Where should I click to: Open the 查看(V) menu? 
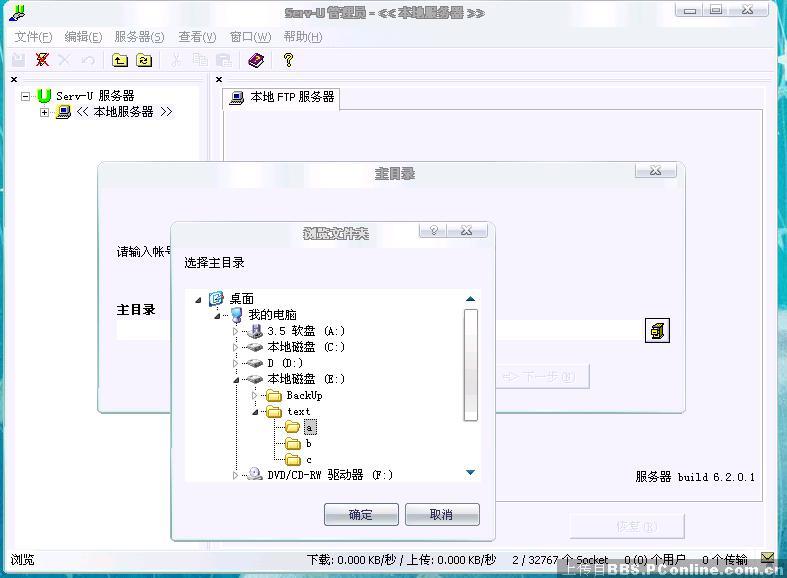click(x=197, y=37)
